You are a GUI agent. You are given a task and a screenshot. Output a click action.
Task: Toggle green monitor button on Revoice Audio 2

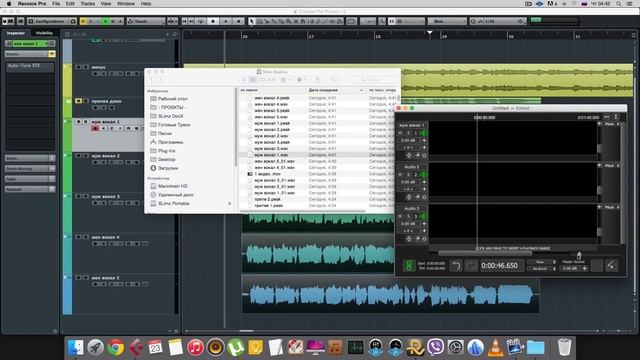(x=423, y=175)
